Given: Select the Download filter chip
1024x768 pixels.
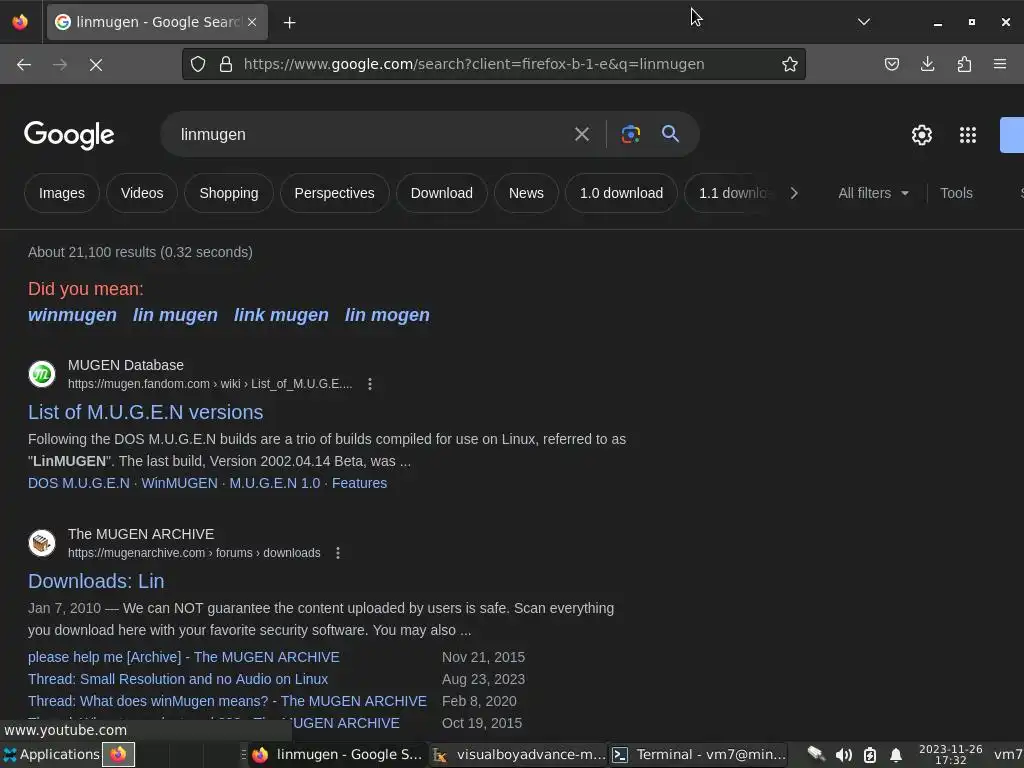Looking at the screenshot, I should pyautogui.click(x=441, y=193).
